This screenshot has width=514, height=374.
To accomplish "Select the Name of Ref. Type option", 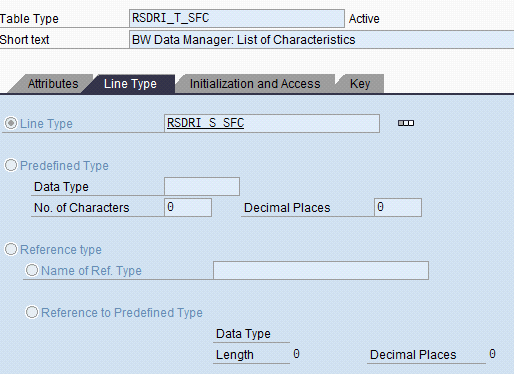I will coord(32,270).
